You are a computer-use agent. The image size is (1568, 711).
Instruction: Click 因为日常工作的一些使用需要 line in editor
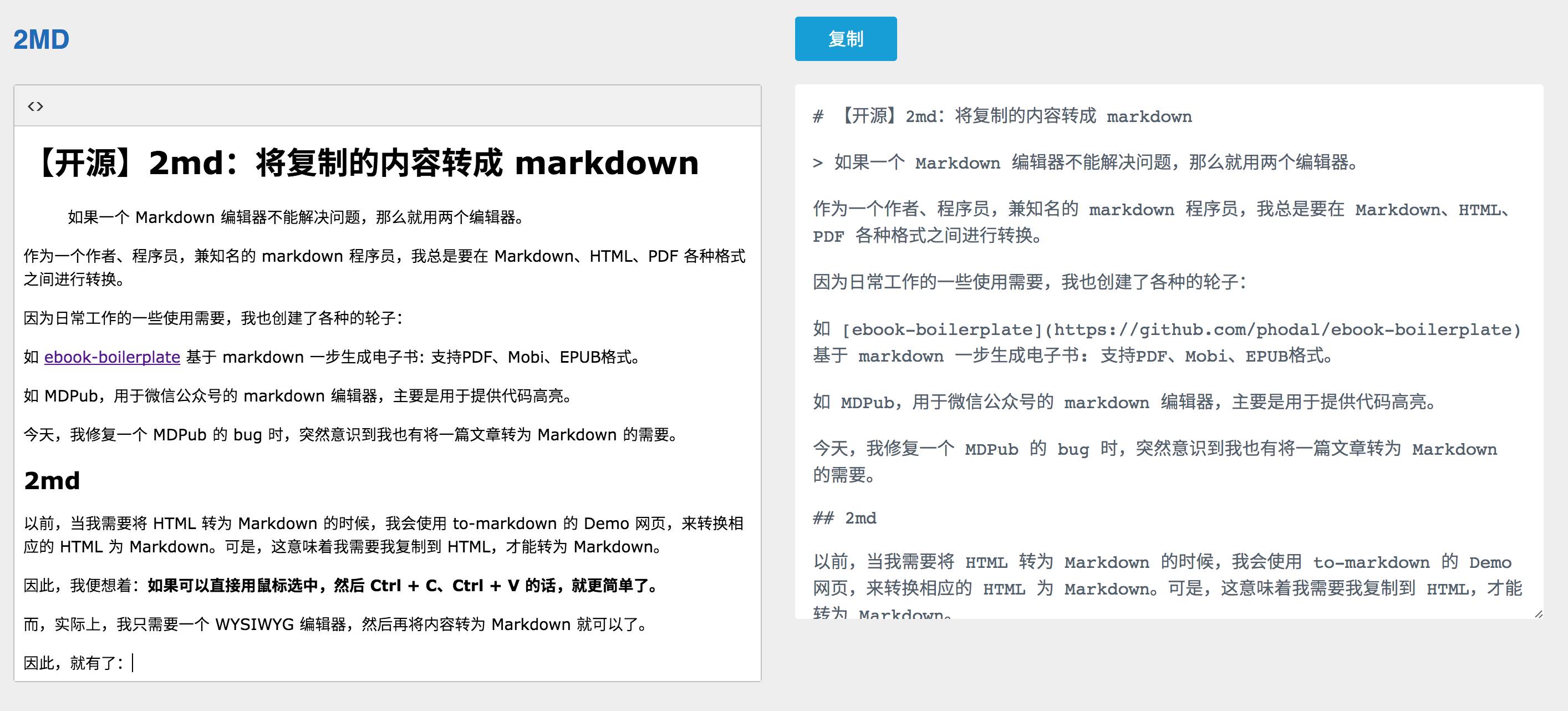pyautogui.click(x=213, y=318)
